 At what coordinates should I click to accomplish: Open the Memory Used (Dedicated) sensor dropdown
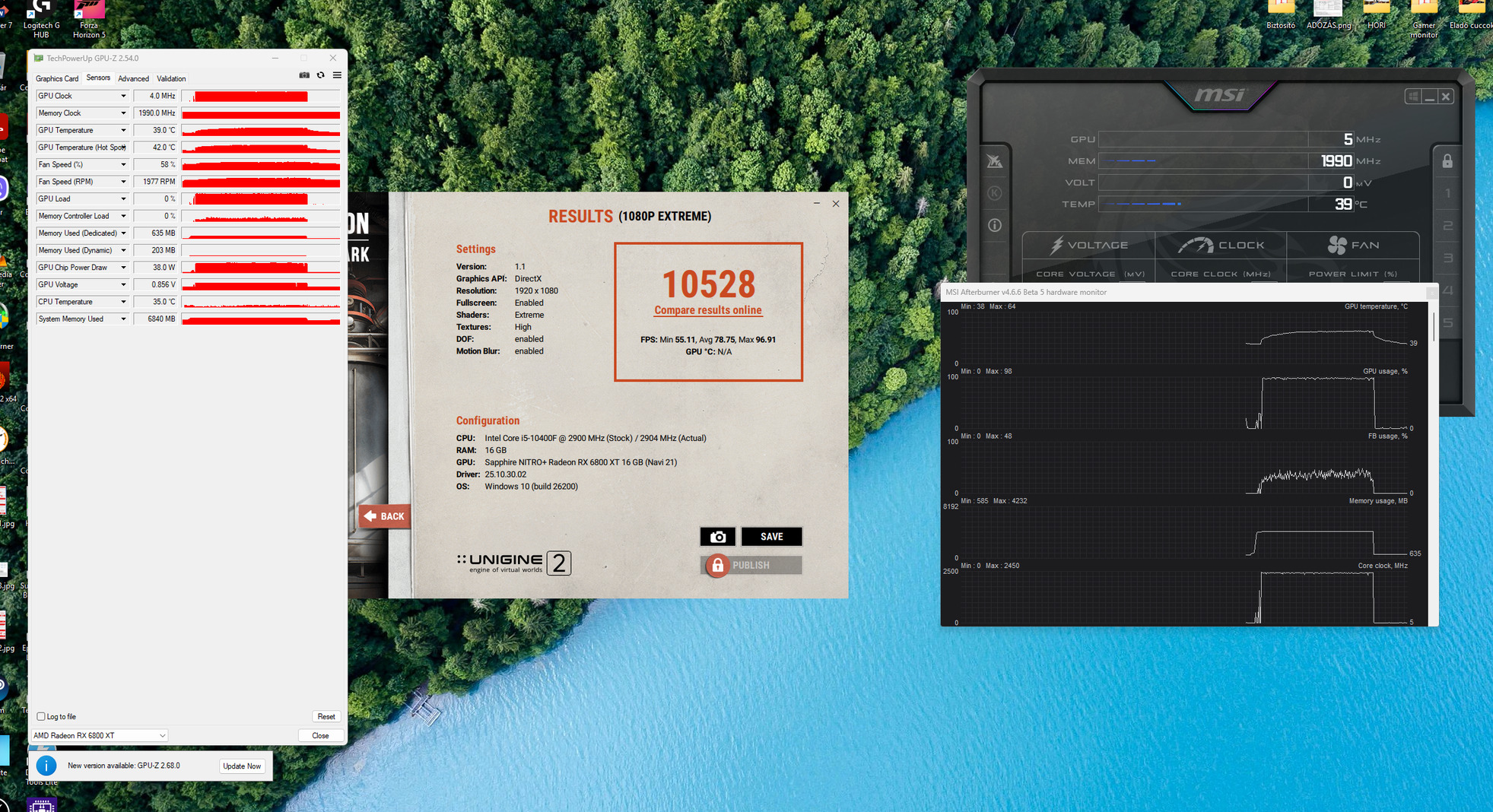pos(123,233)
